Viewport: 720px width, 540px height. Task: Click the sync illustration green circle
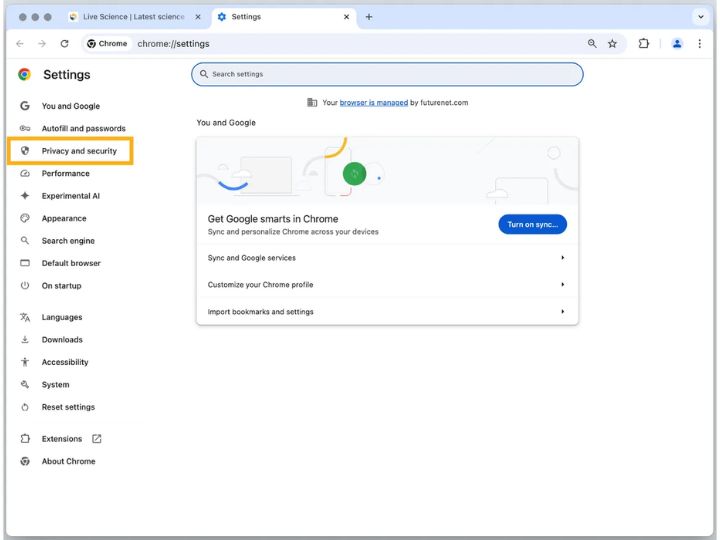[354, 174]
